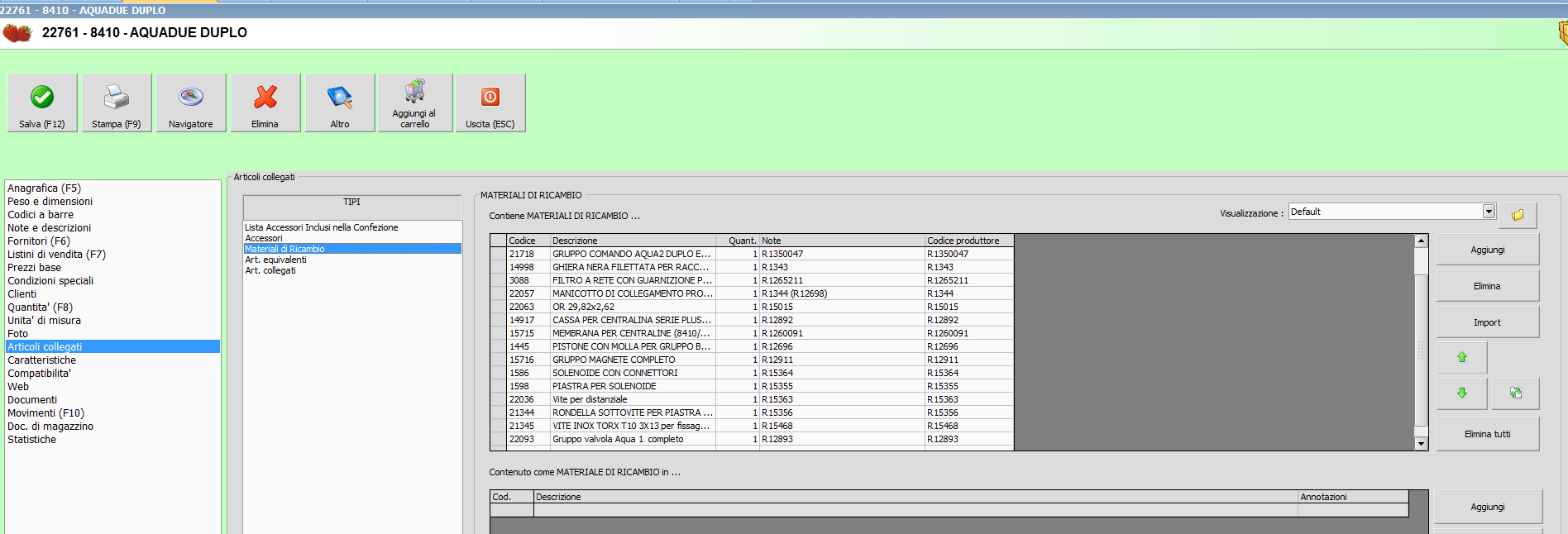Select Prezzi base in left list
The image size is (1568, 534).
pyautogui.click(x=112, y=268)
